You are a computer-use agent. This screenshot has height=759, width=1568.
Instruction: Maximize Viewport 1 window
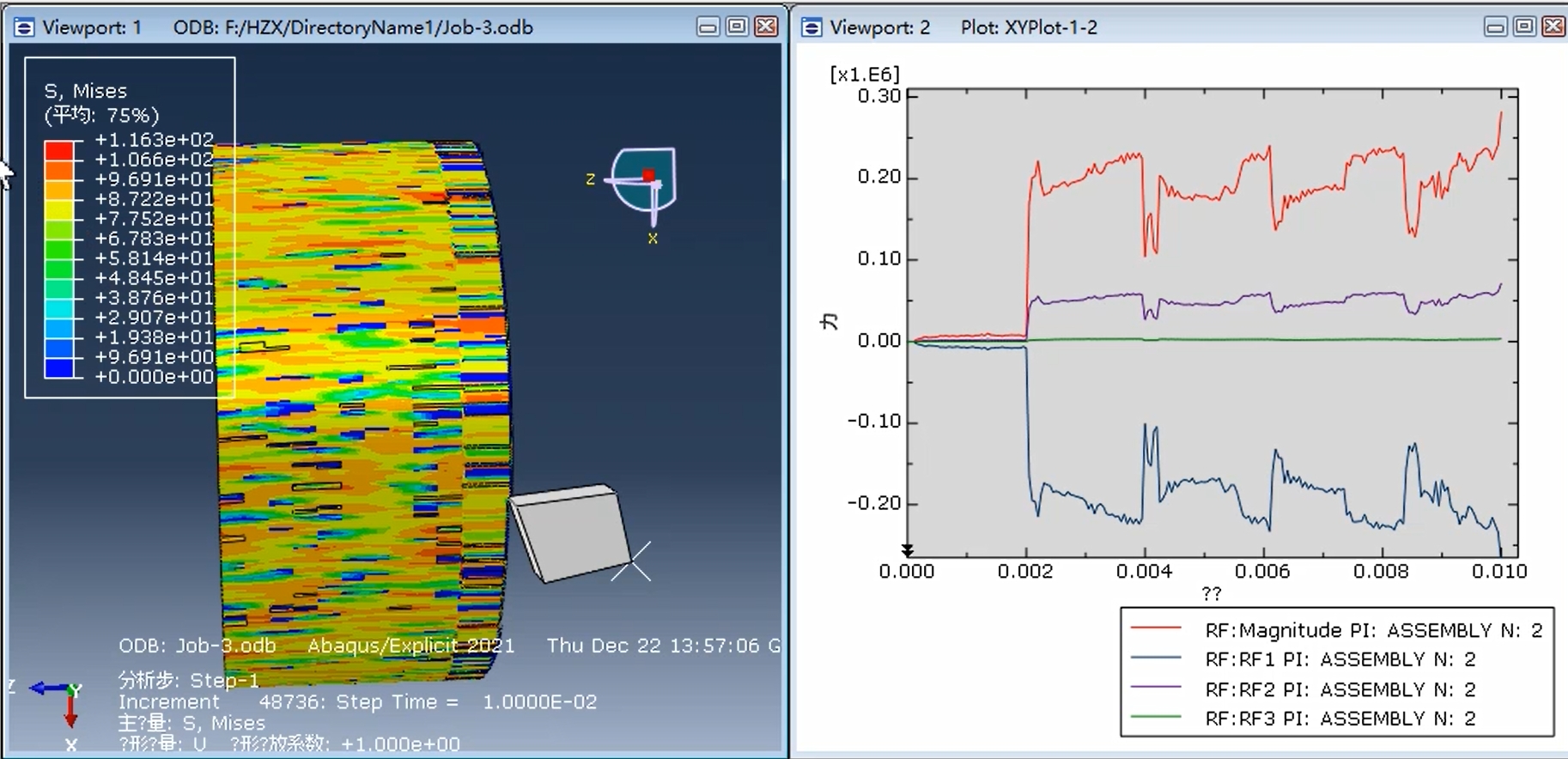click(x=737, y=27)
